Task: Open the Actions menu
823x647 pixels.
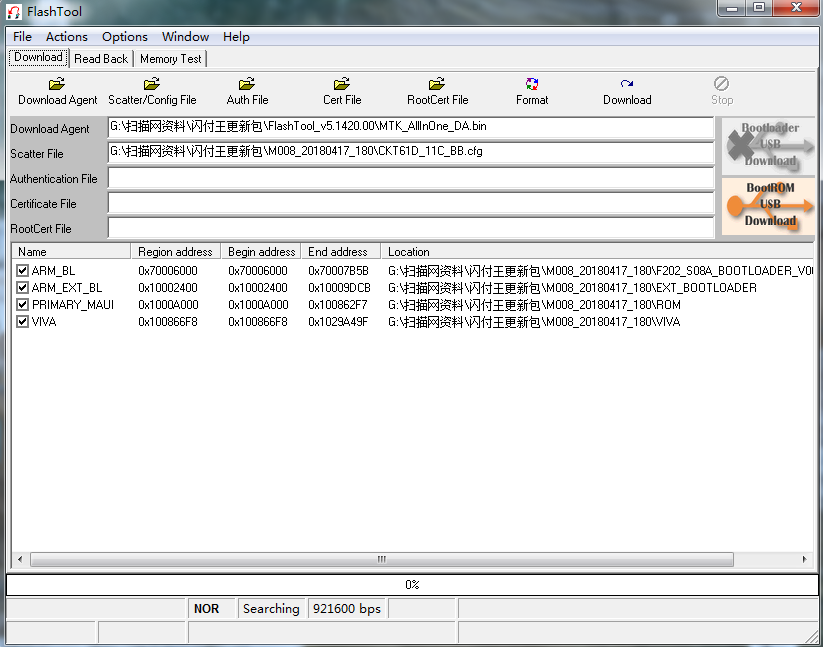Action: pos(67,37)
